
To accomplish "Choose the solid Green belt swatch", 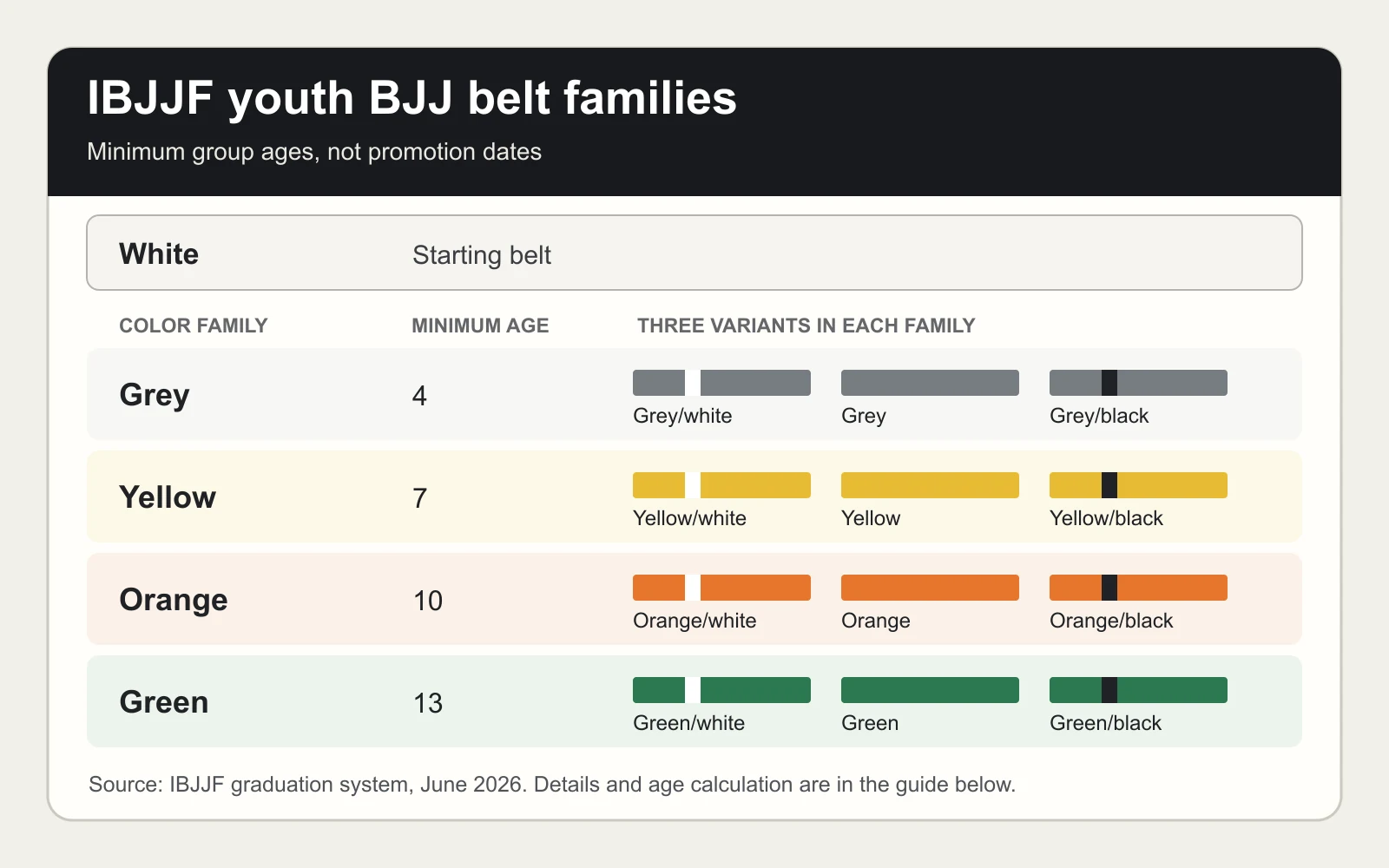I will [x=930, y=690].
